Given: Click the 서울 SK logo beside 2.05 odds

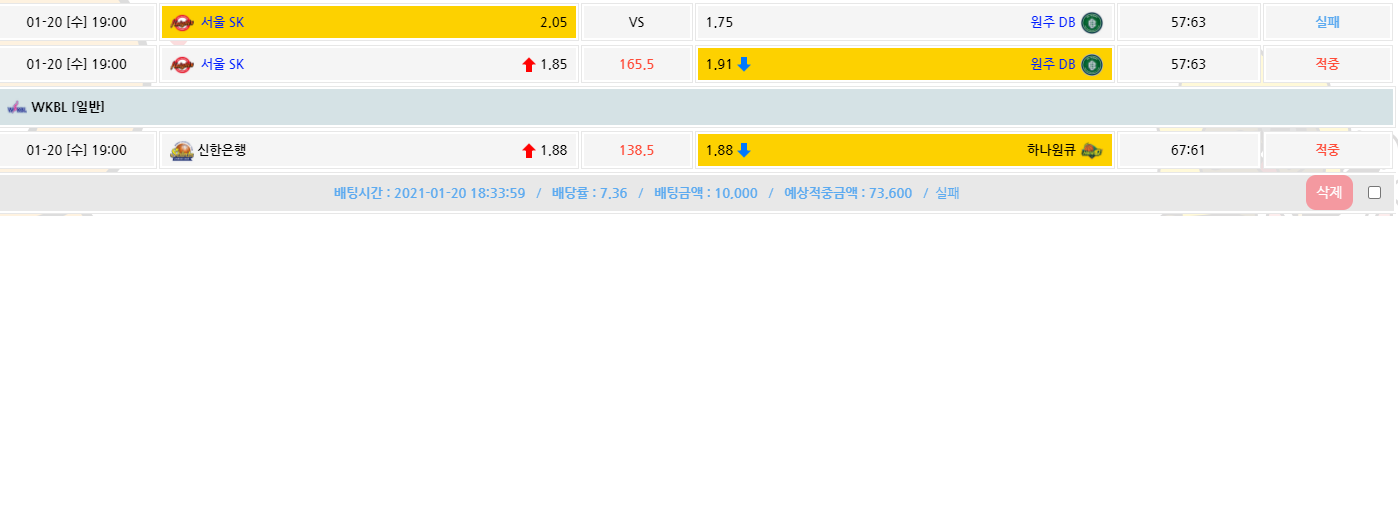Looking at the screenshot, I should 182,22.
